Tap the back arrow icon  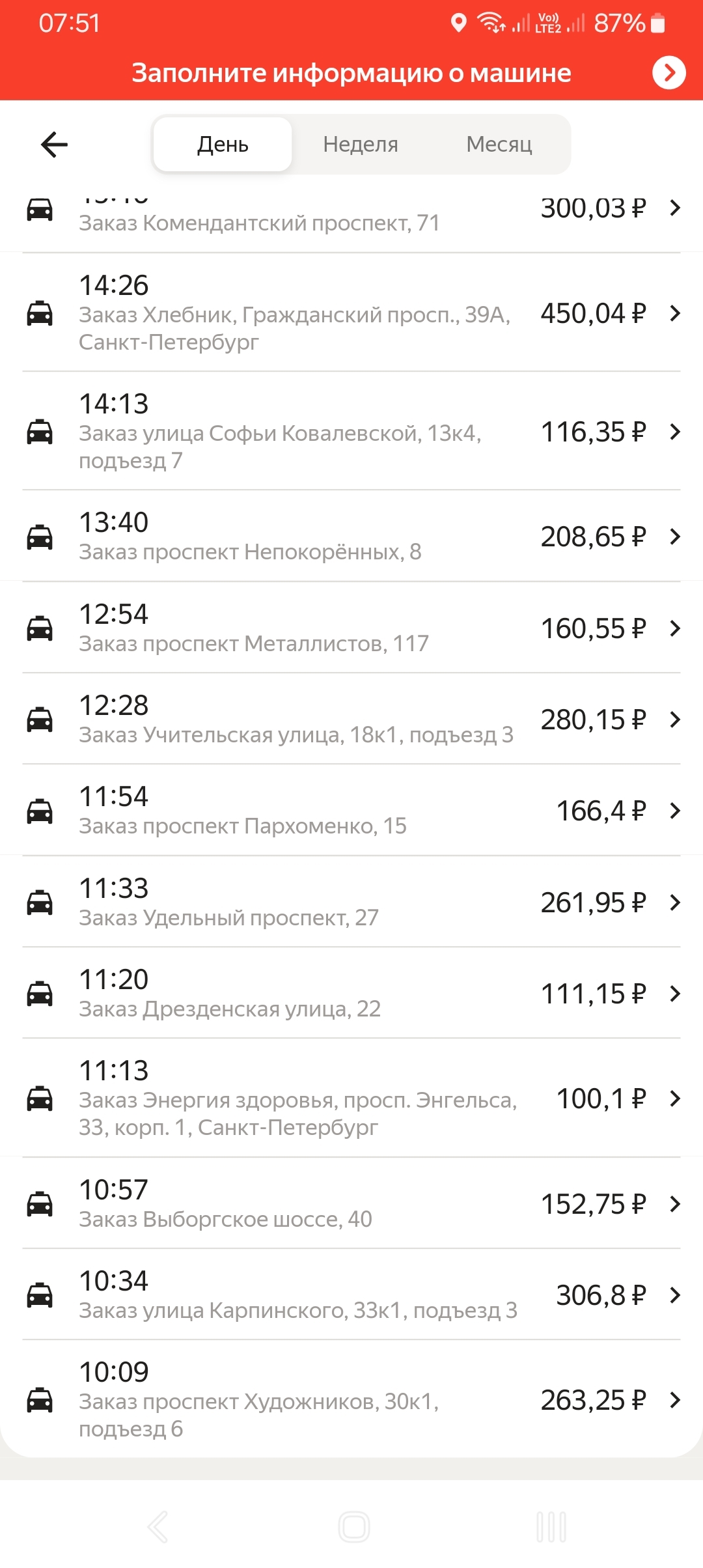pyautogui.click(x=54, y=144)
